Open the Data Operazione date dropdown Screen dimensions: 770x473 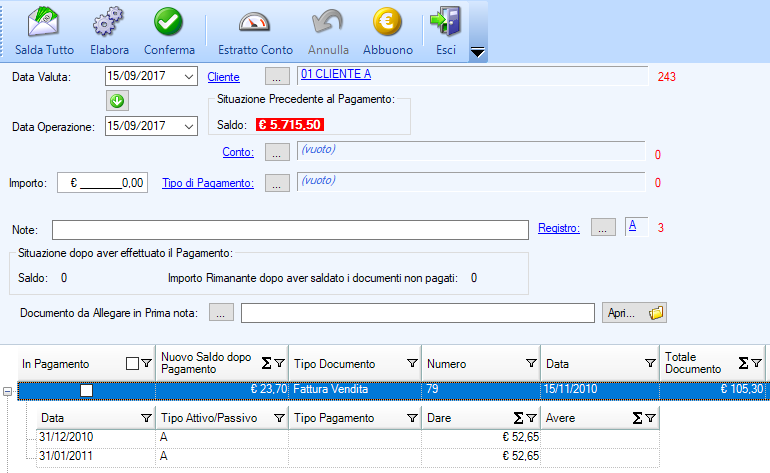tap(189, 126)
